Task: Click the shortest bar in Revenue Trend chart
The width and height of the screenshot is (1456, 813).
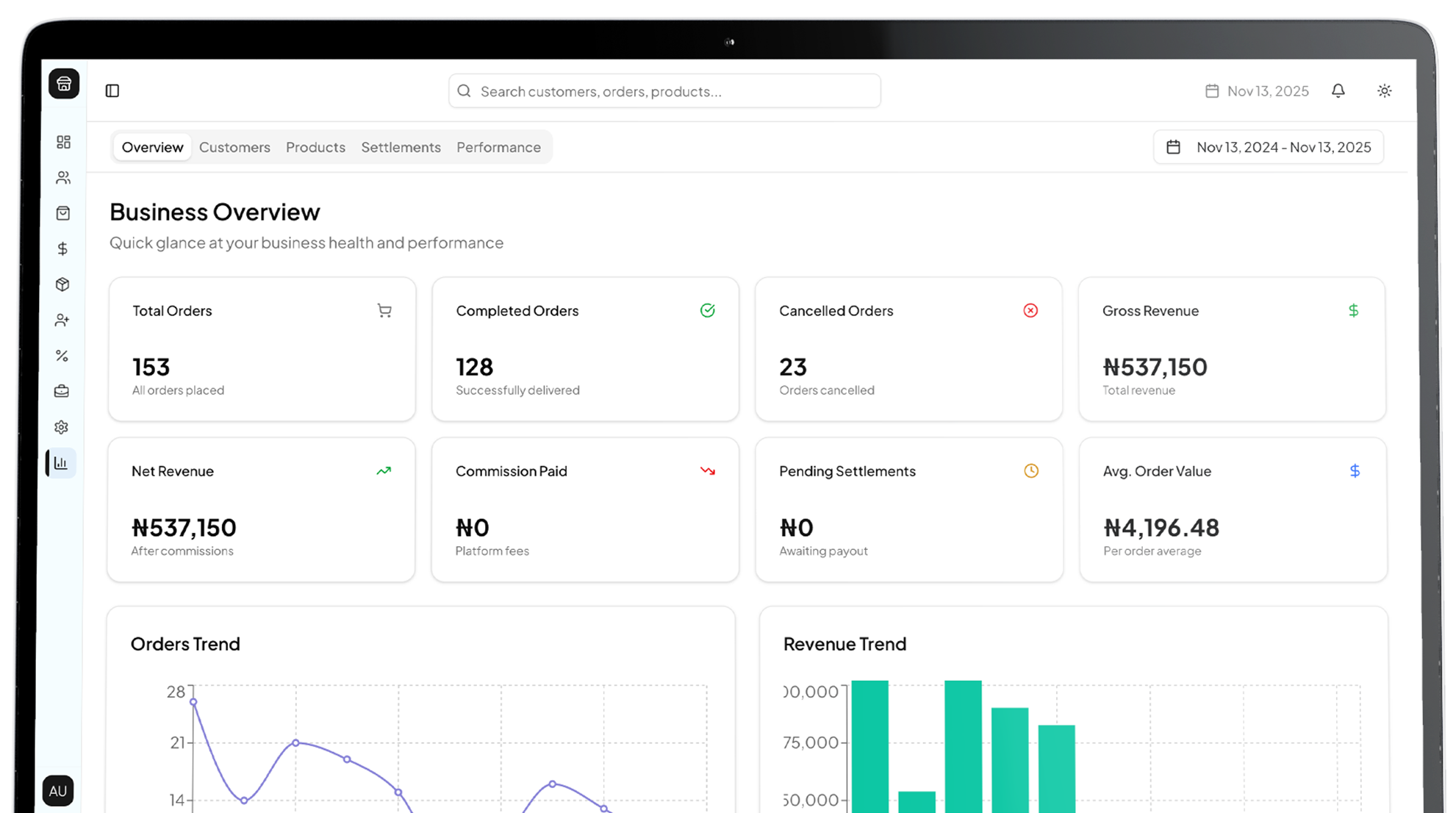Action: [x=917, y=802]
